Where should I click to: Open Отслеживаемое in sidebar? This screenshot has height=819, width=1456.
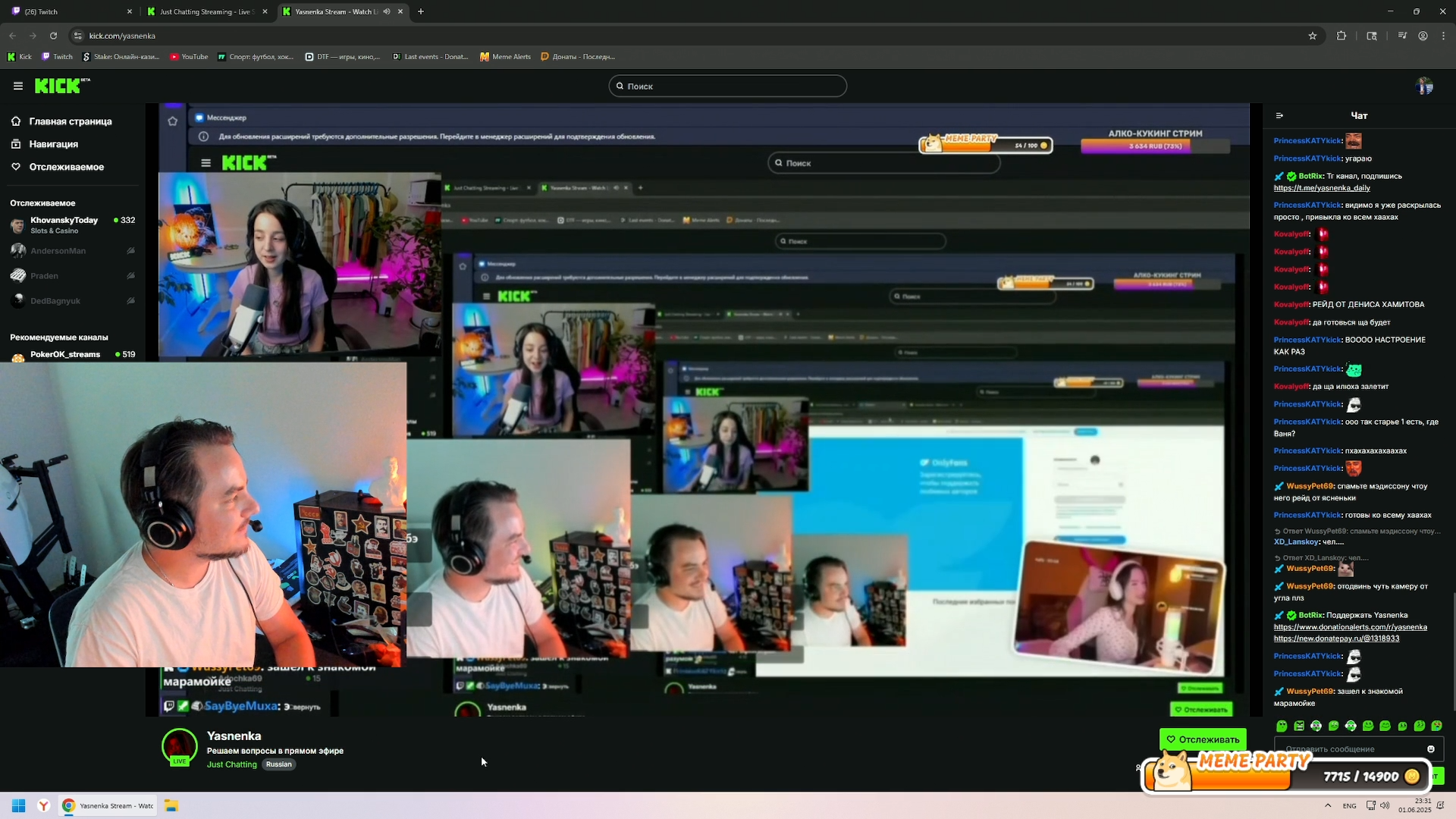click(x=58, y=167)
